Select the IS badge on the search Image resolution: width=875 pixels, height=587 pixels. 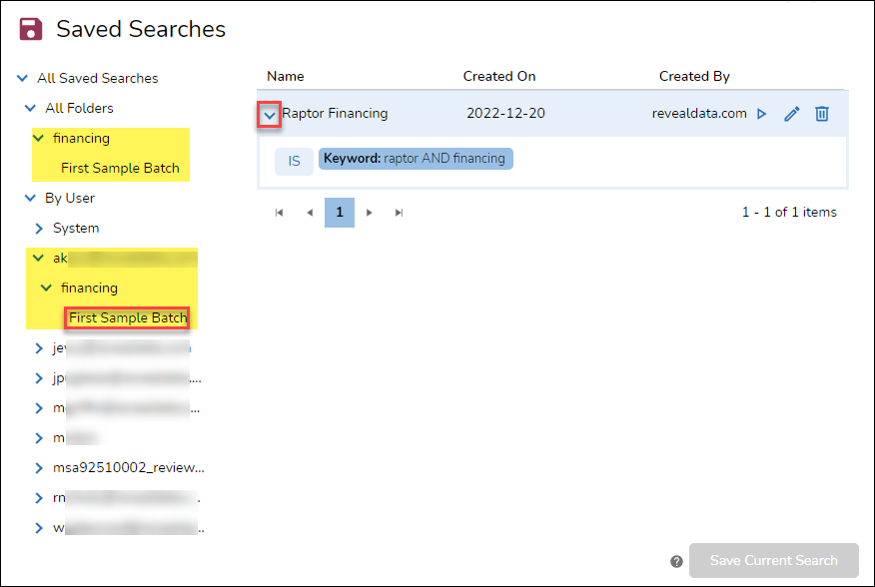(294, 160)
